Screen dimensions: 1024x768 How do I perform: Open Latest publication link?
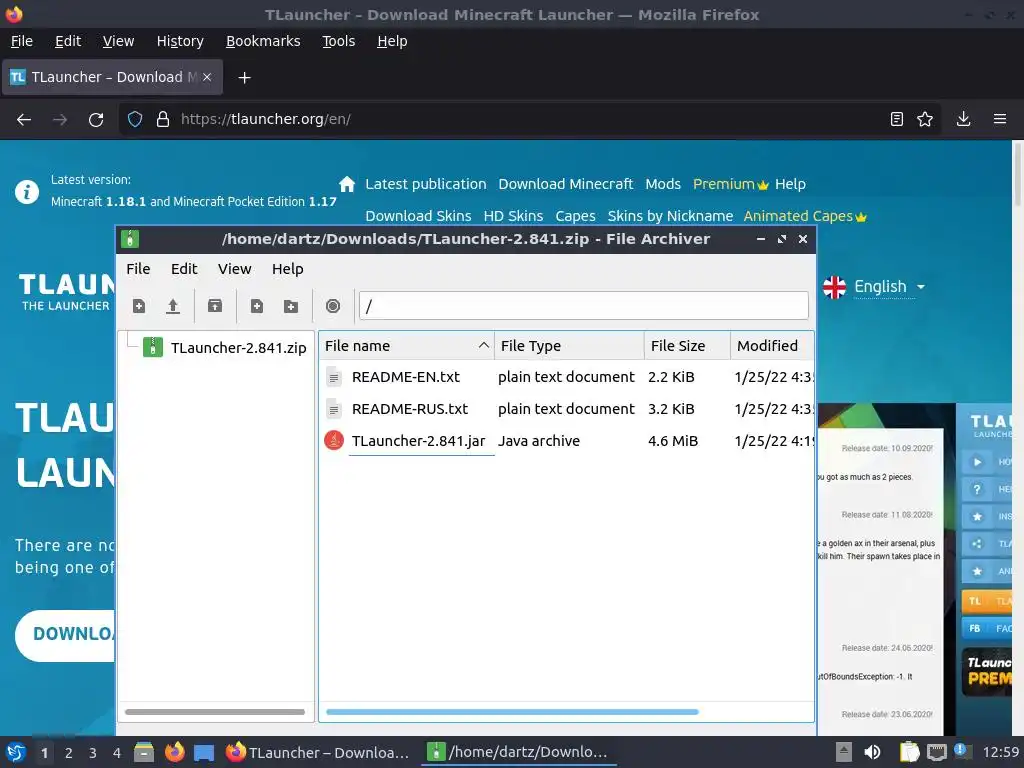tap(426, 184)
